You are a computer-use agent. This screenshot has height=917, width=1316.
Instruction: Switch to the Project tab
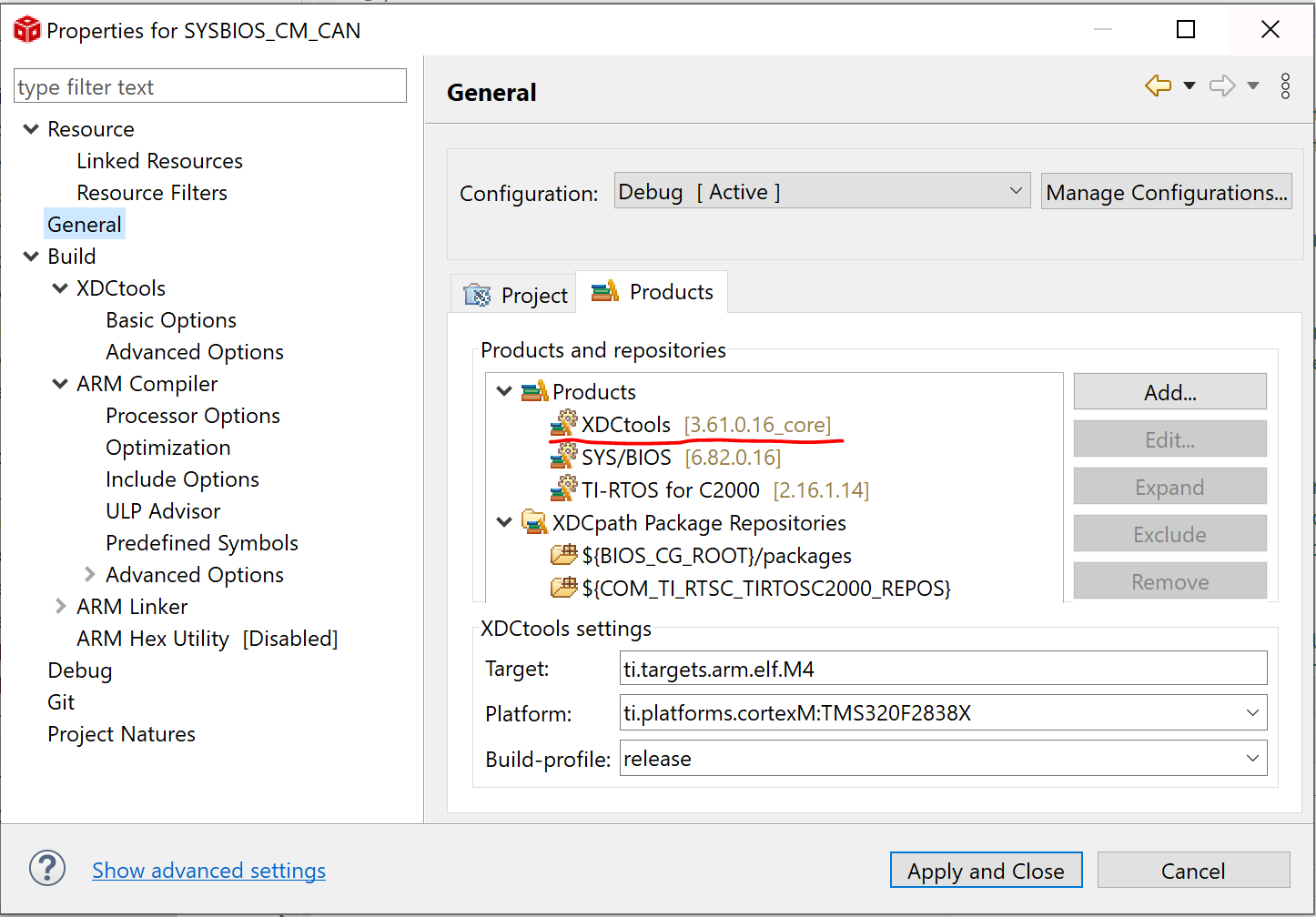(516, 295)
